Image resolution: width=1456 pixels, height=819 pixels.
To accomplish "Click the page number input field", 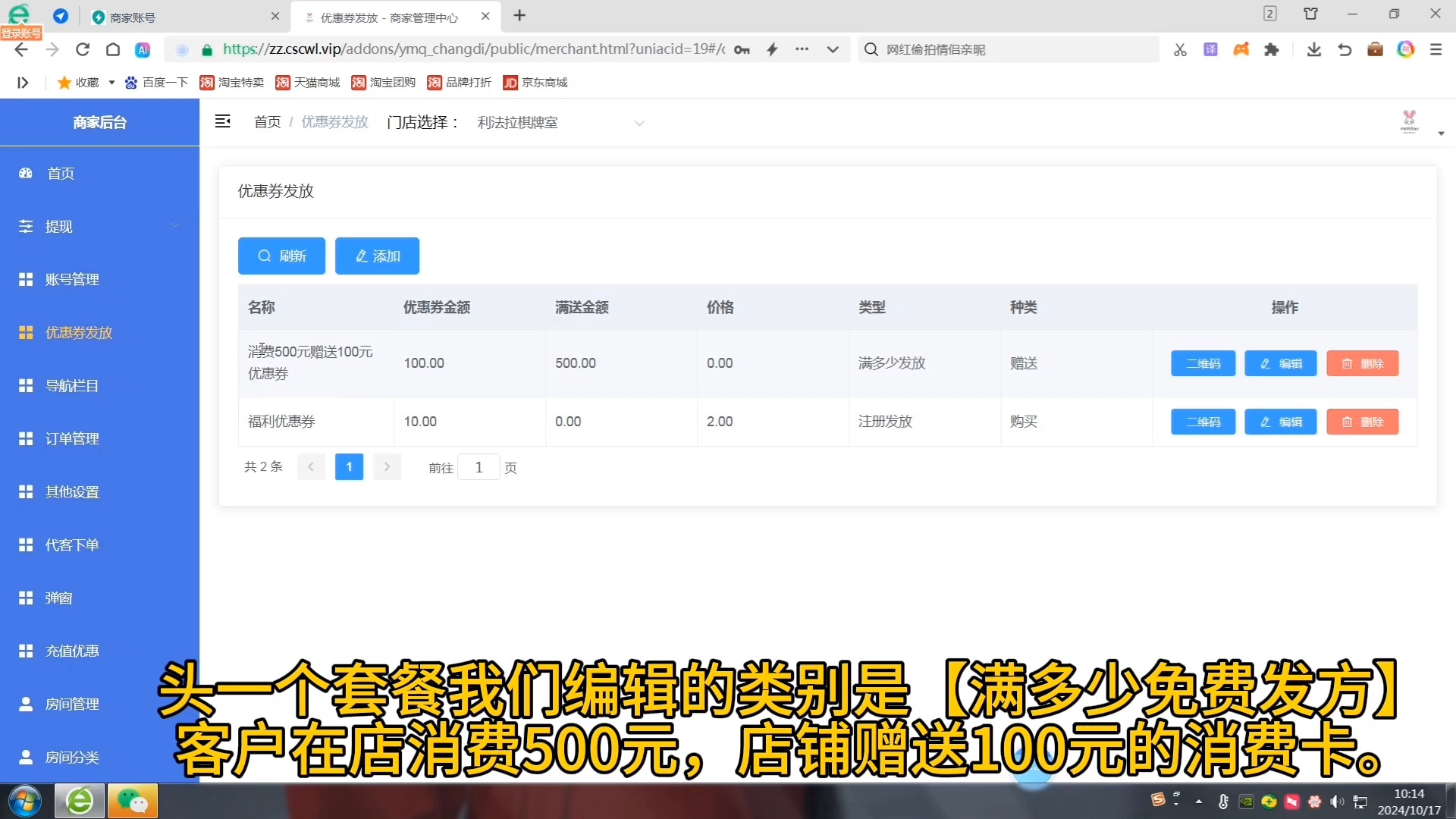I will click(x=479, y=467).
